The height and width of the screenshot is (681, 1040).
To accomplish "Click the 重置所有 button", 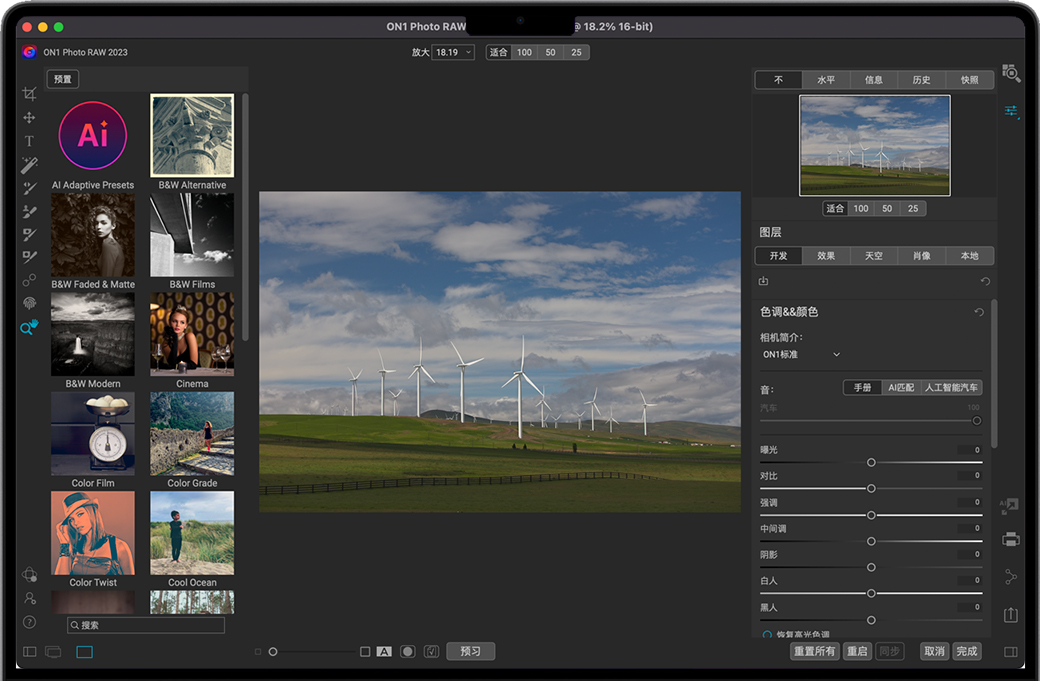I will [x=814, y=651].
